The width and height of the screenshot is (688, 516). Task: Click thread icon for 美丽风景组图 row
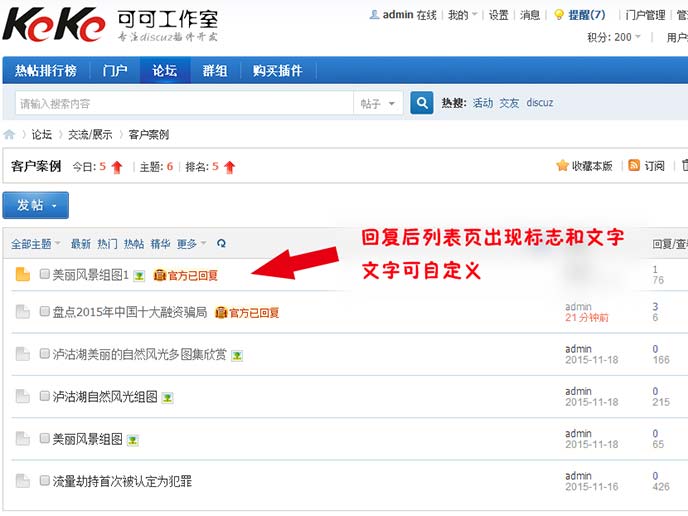(x=22, y=438)
